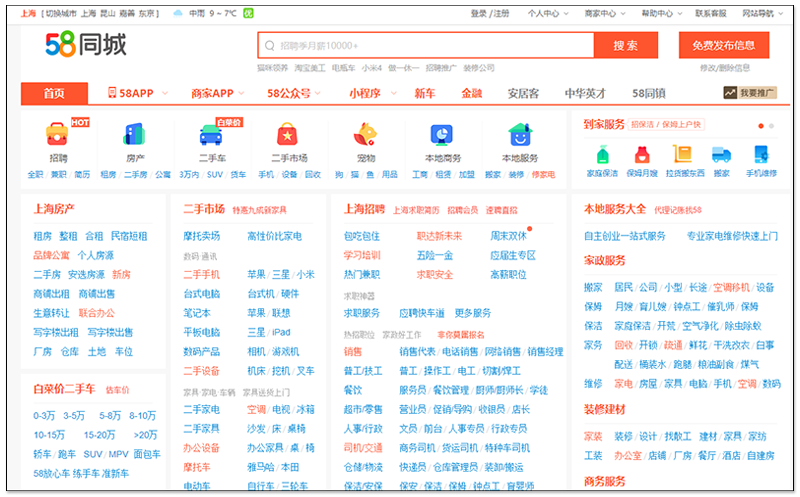Click the 我要推广 button
Screen dimensions: 800x497
pos(750,92)
